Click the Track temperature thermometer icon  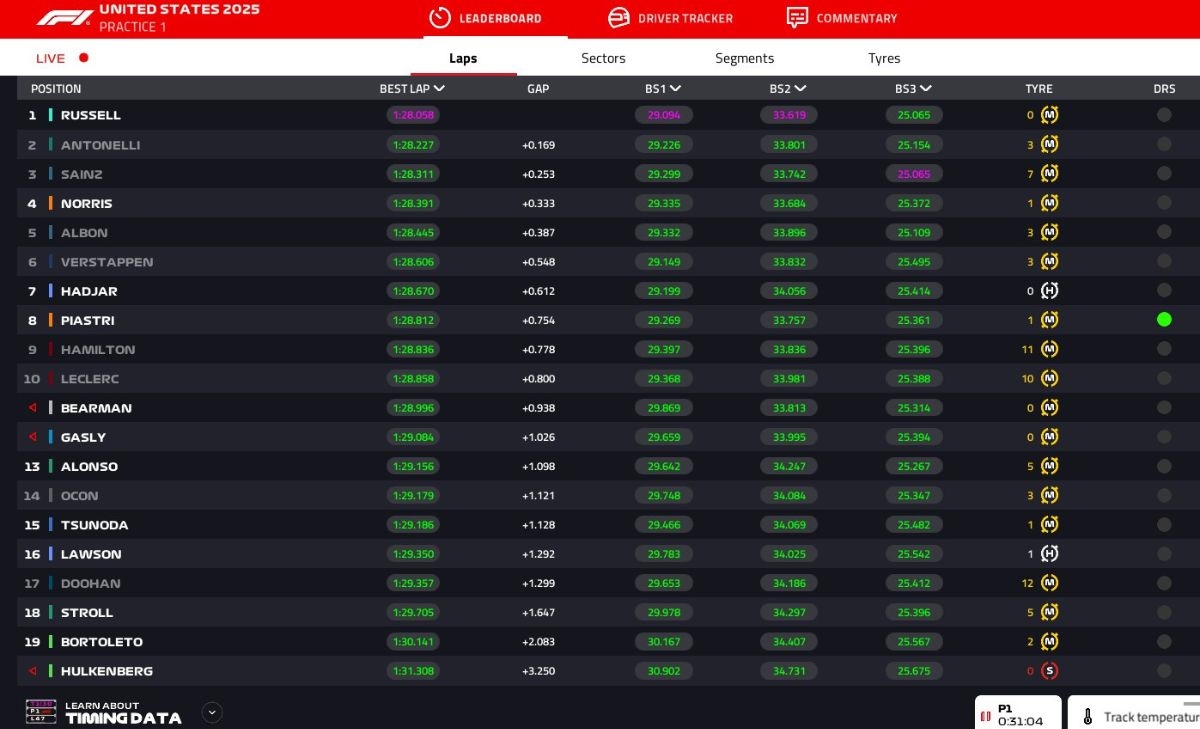tap(1087, 717)
